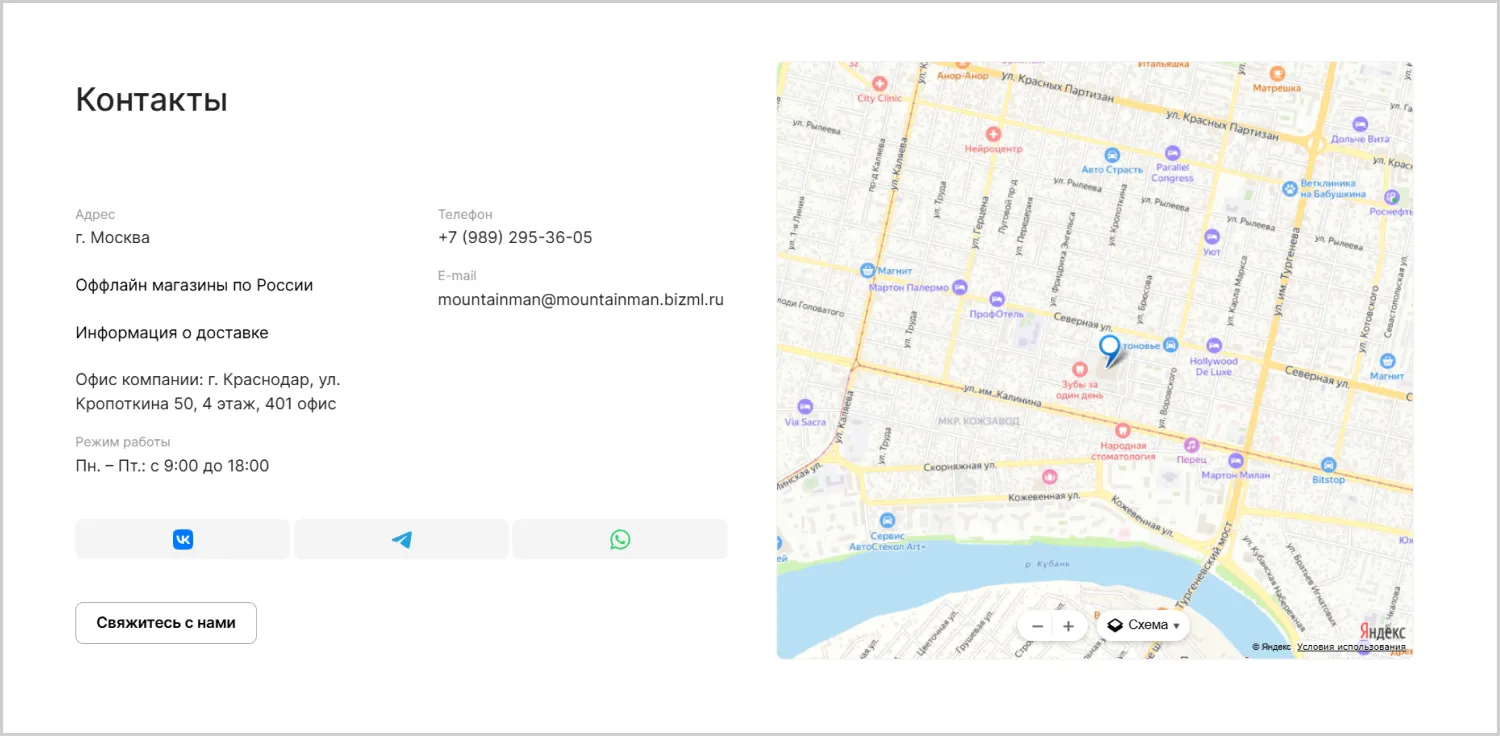Click the Дольче Вита marker
This screenshot has height=736, width=1500.
(1360, 124)
